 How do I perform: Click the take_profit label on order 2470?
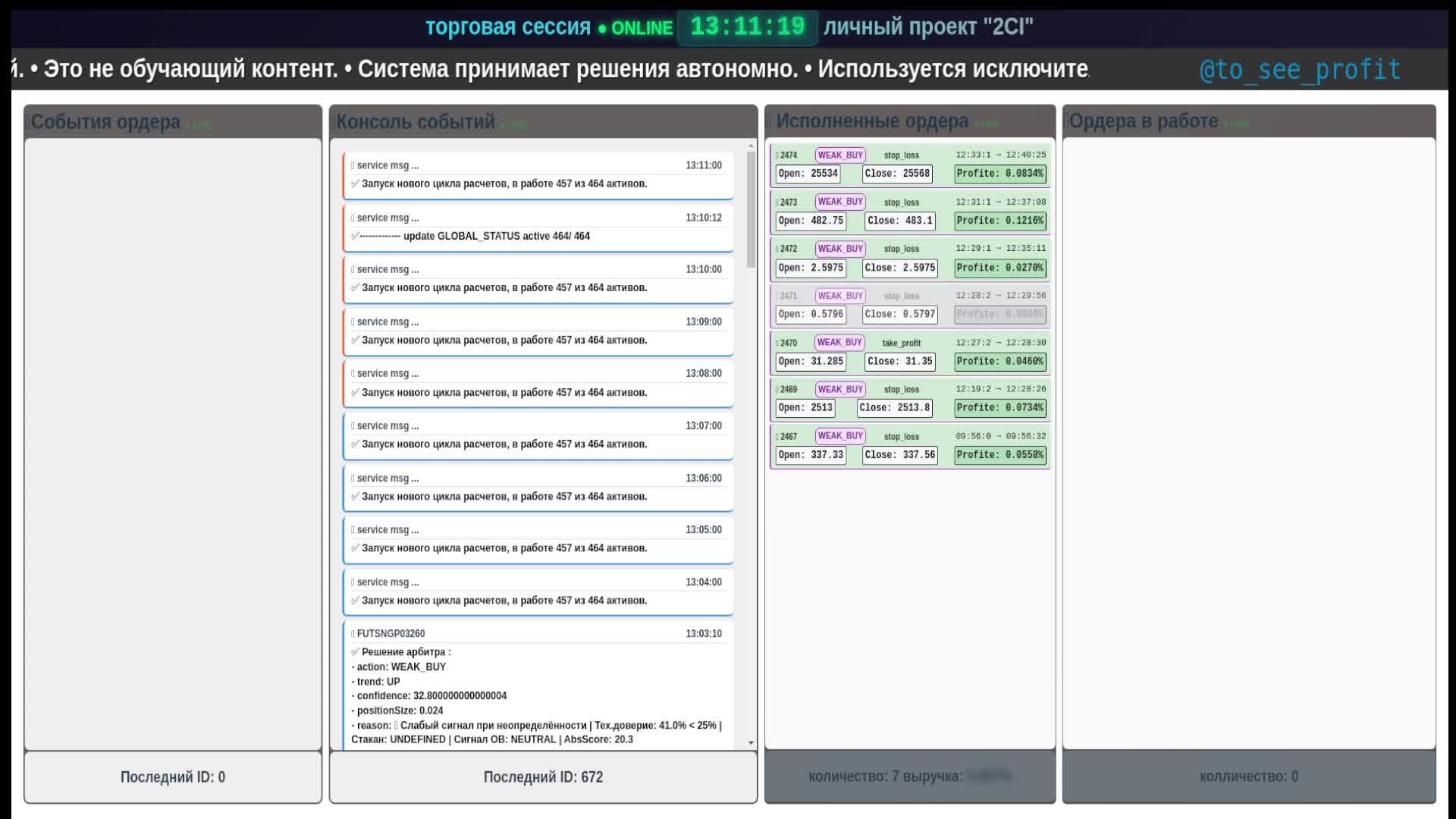pos(901,344)
